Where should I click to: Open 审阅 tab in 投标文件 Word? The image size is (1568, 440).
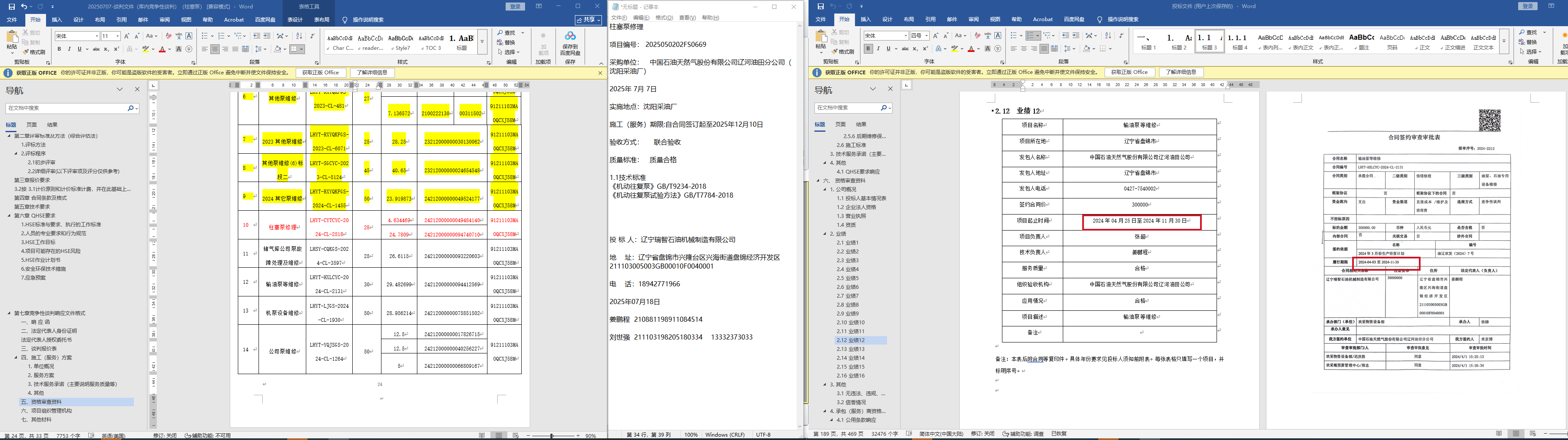pyautogui.click(x=974, y=19)
